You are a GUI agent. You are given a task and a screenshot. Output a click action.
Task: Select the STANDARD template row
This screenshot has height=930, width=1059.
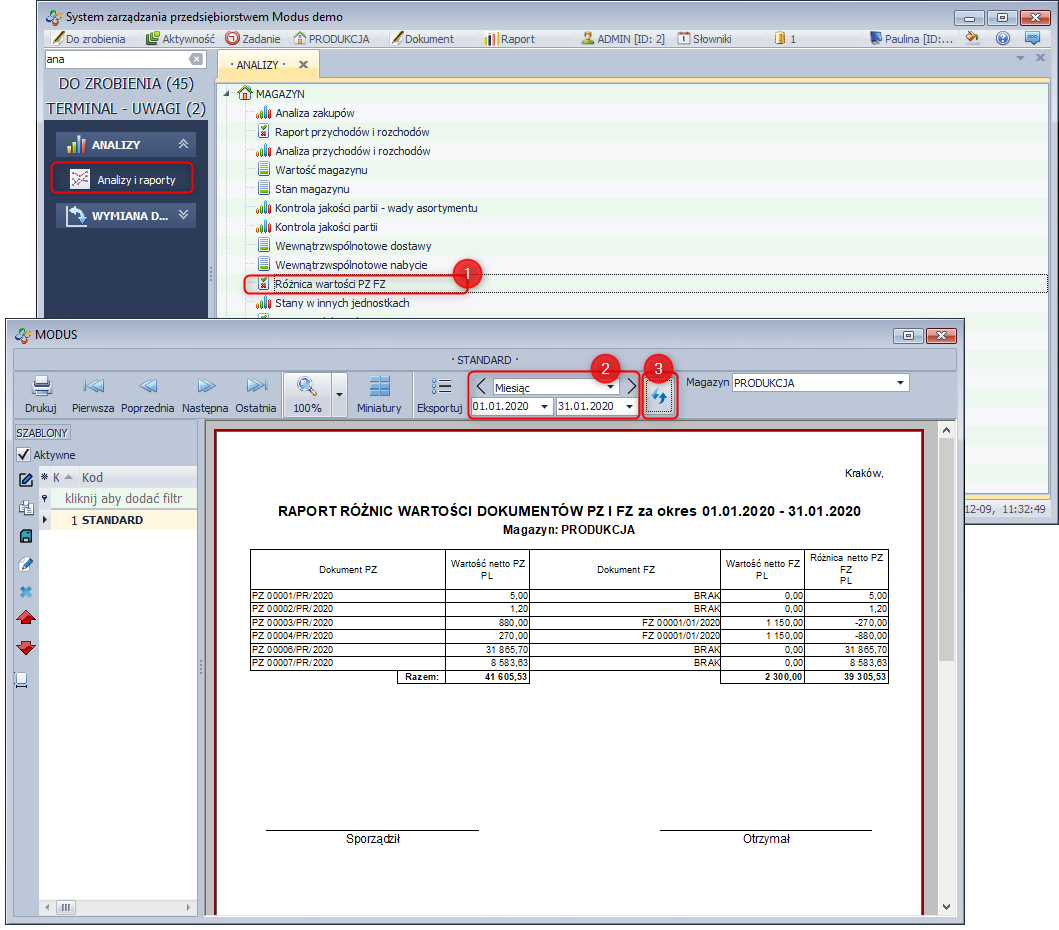[x=112, y=520]
